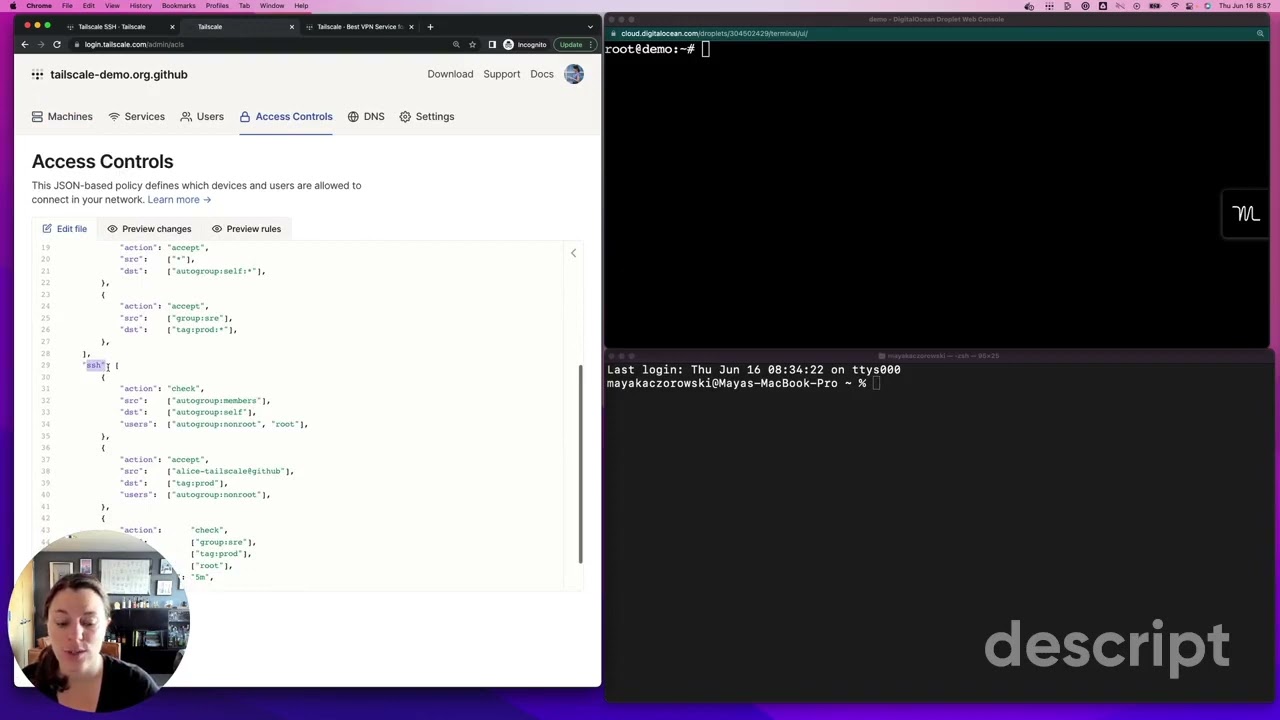
Task: Click the "tag:prod:*" destination text
Action: [x=202, y=330]
